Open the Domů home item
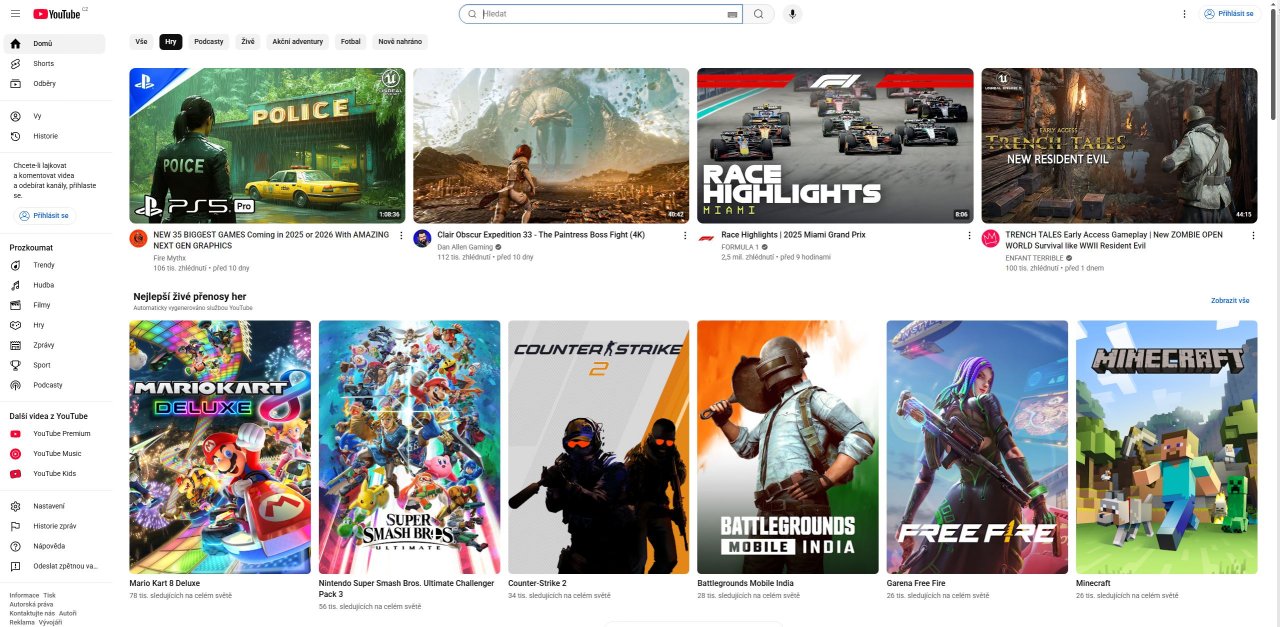The width and height of the screenshot is (1280, 627). point(54,43)
